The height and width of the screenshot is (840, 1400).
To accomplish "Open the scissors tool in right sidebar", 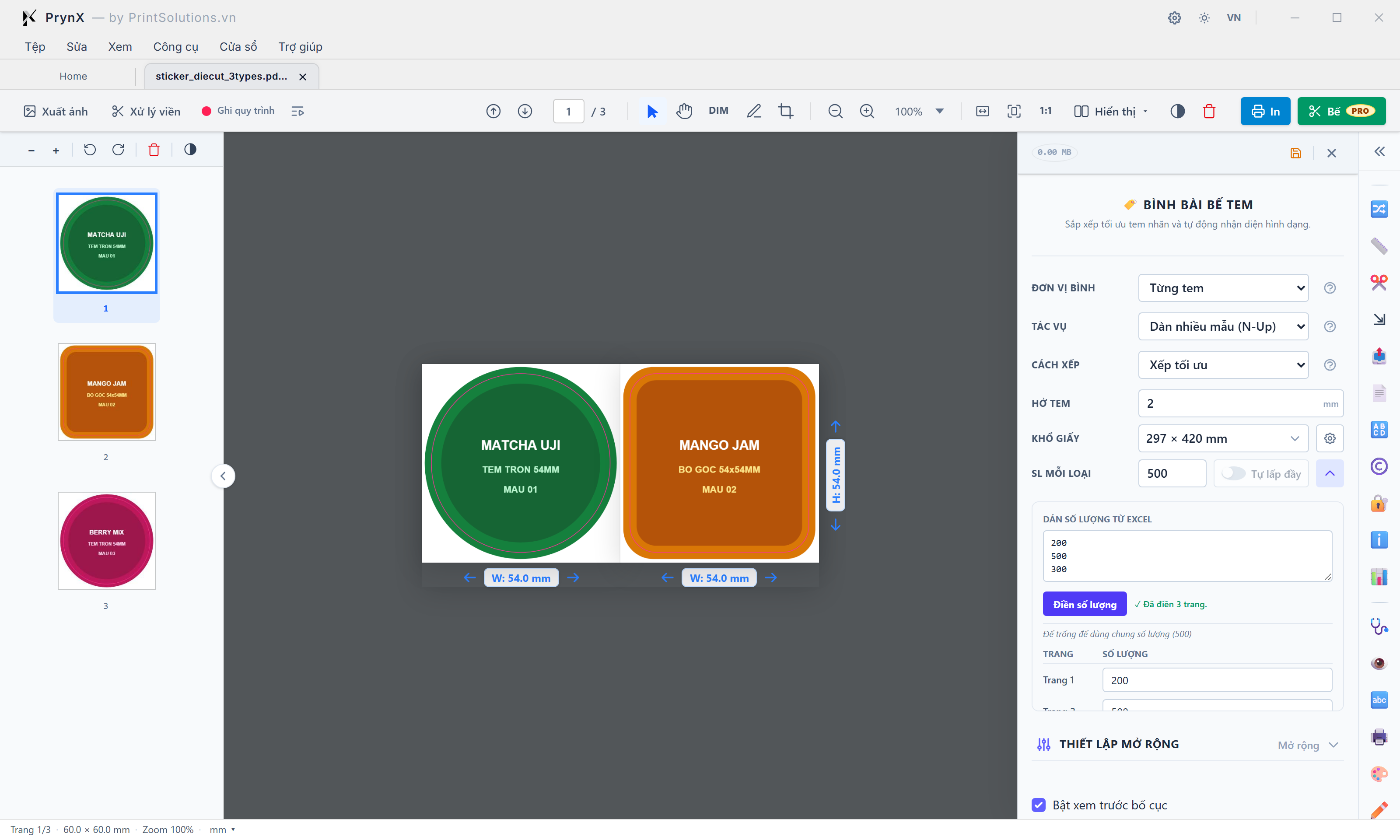I will pyautogui.click(x=1379, y=282).
